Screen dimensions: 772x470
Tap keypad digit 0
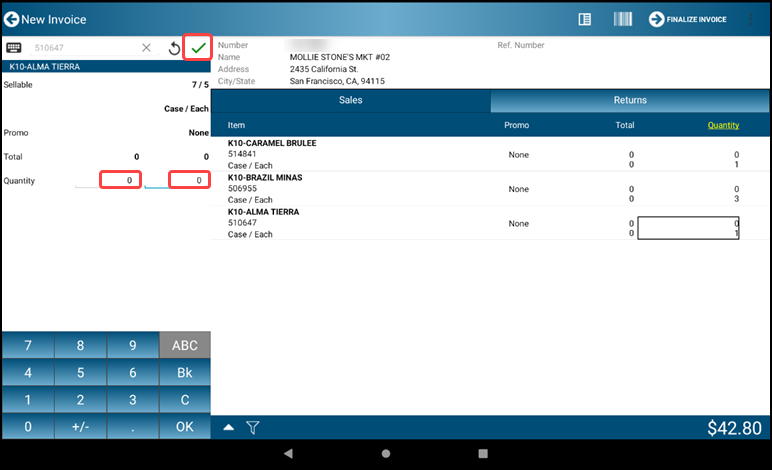tap(28, 426)
